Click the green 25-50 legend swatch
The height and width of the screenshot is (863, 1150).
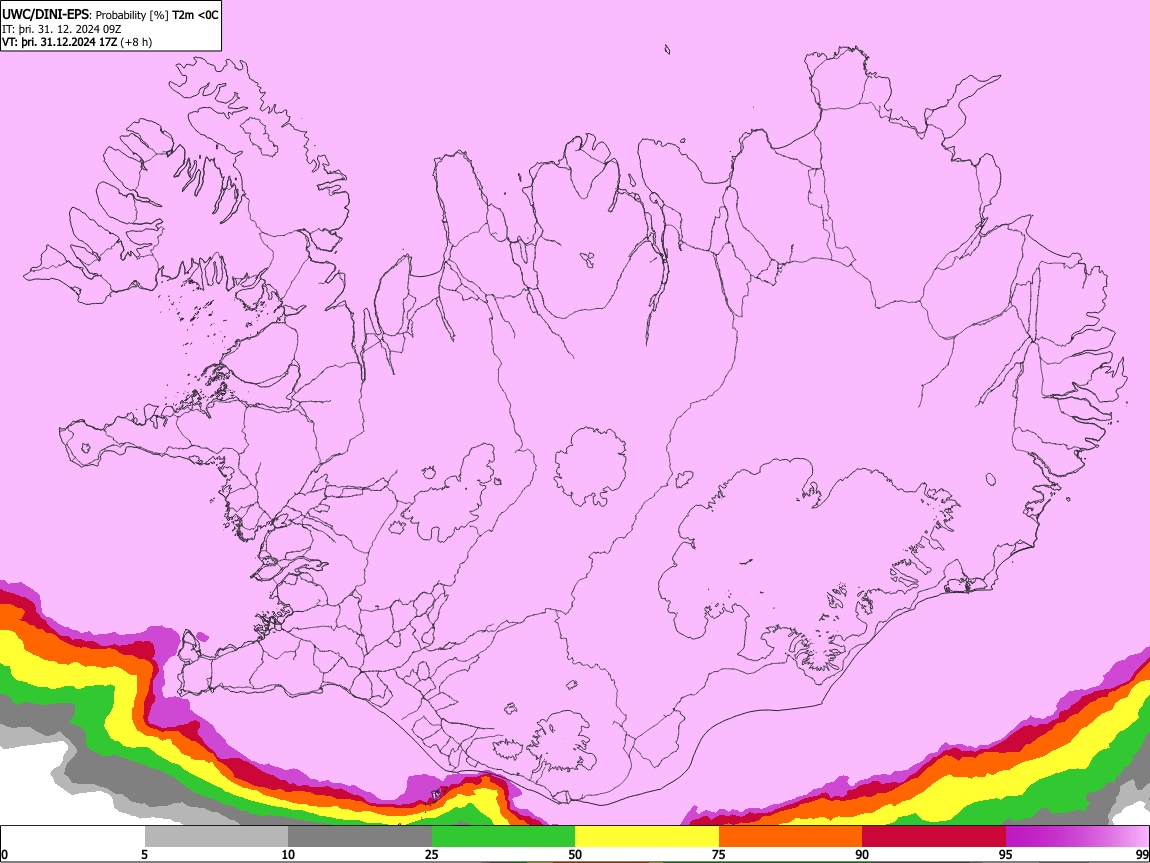tap(503, 836)
